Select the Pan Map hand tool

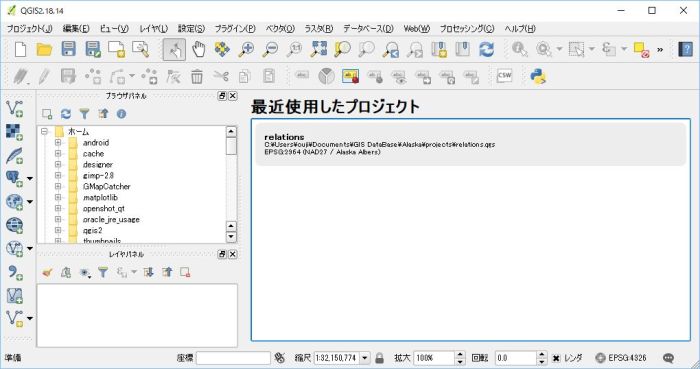tap(198, 49)
